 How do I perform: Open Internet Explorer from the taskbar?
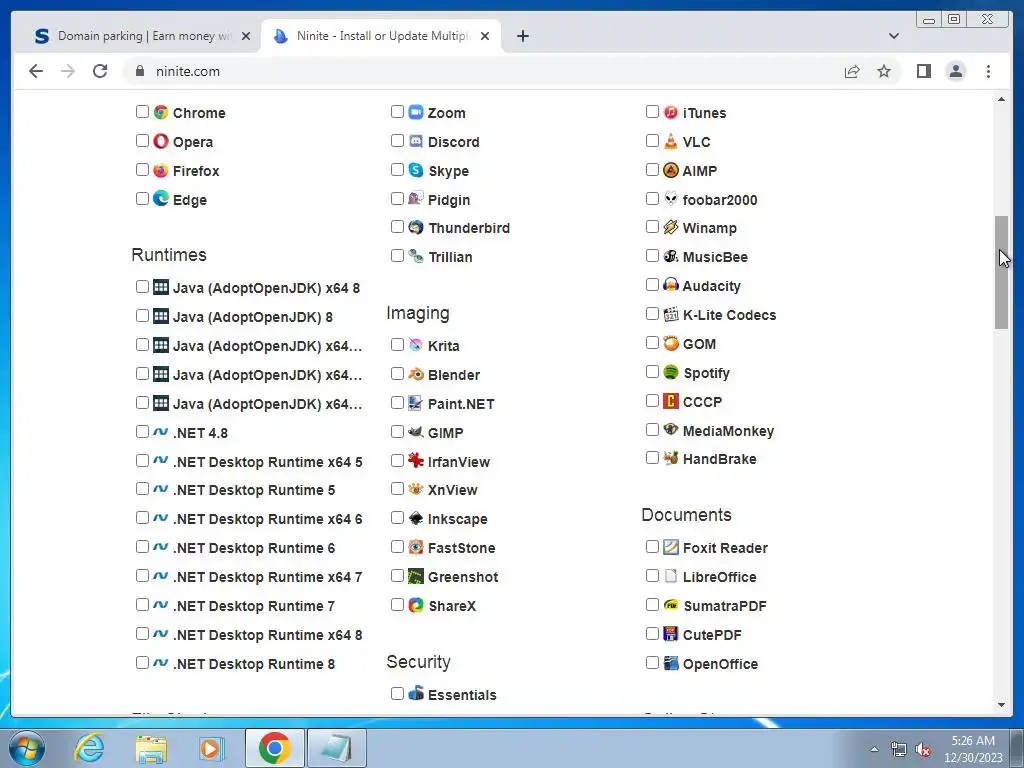[88, 748]
